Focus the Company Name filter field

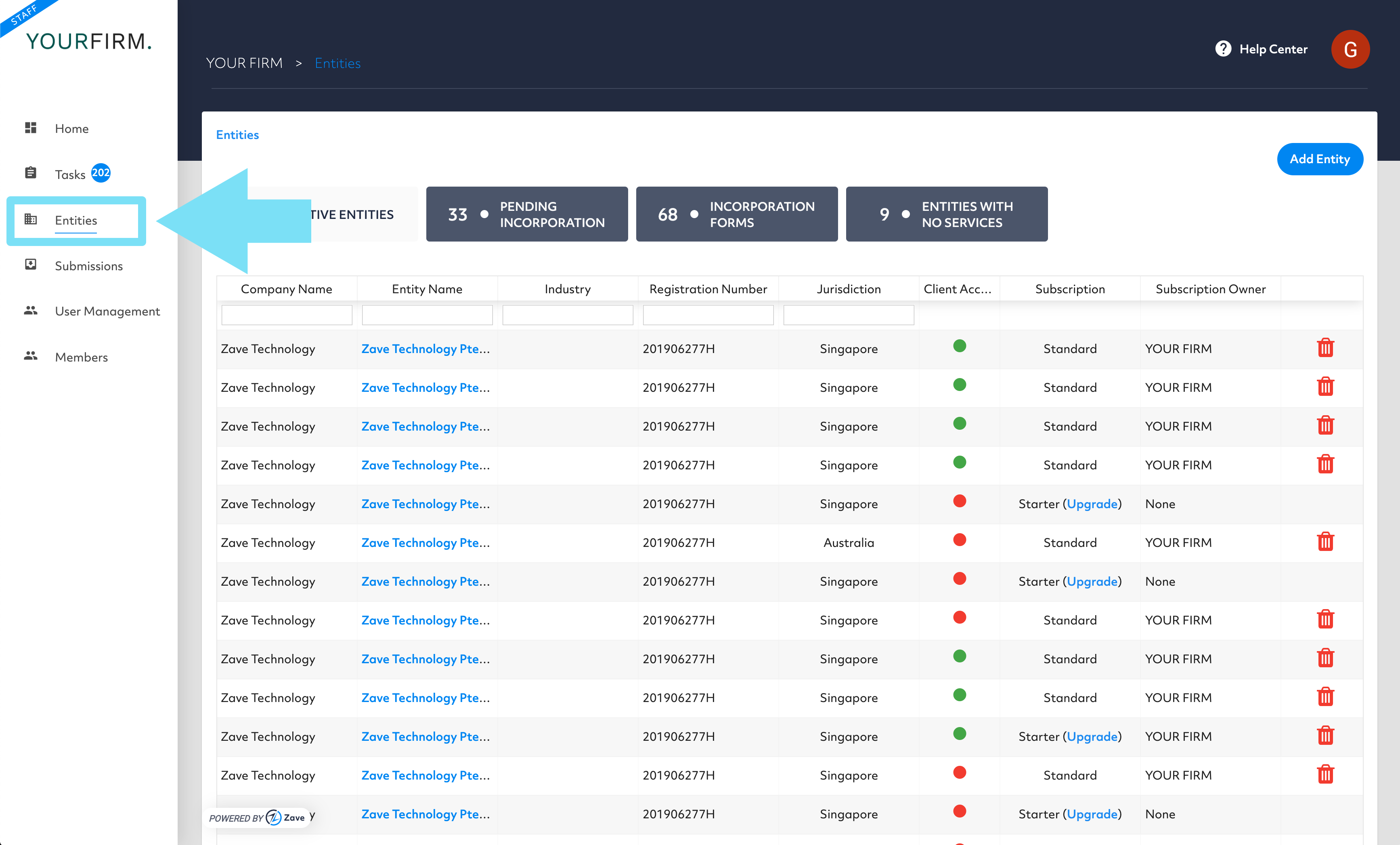click(286, 315)
